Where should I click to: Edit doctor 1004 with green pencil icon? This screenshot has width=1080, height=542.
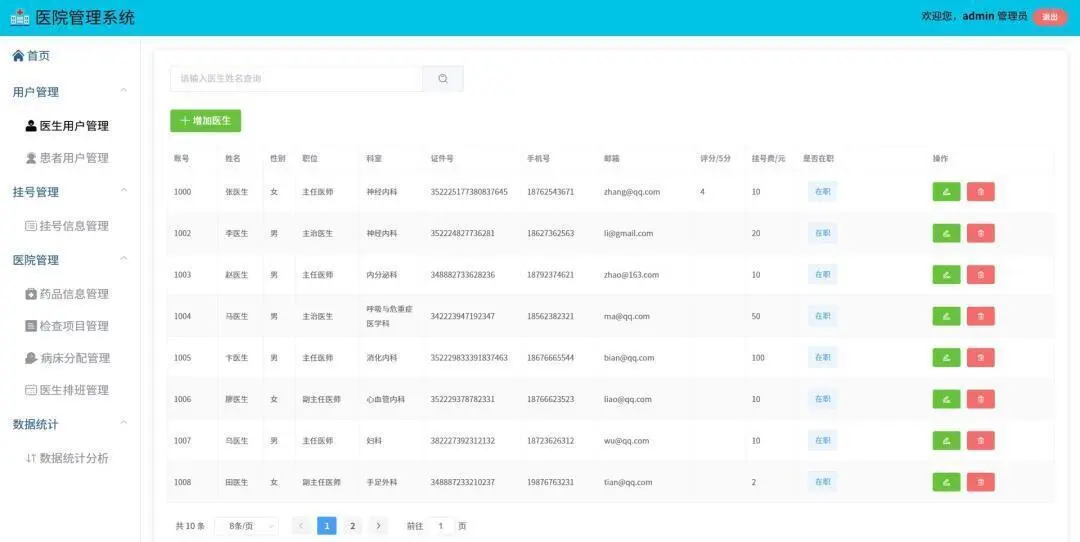(946, 316)
